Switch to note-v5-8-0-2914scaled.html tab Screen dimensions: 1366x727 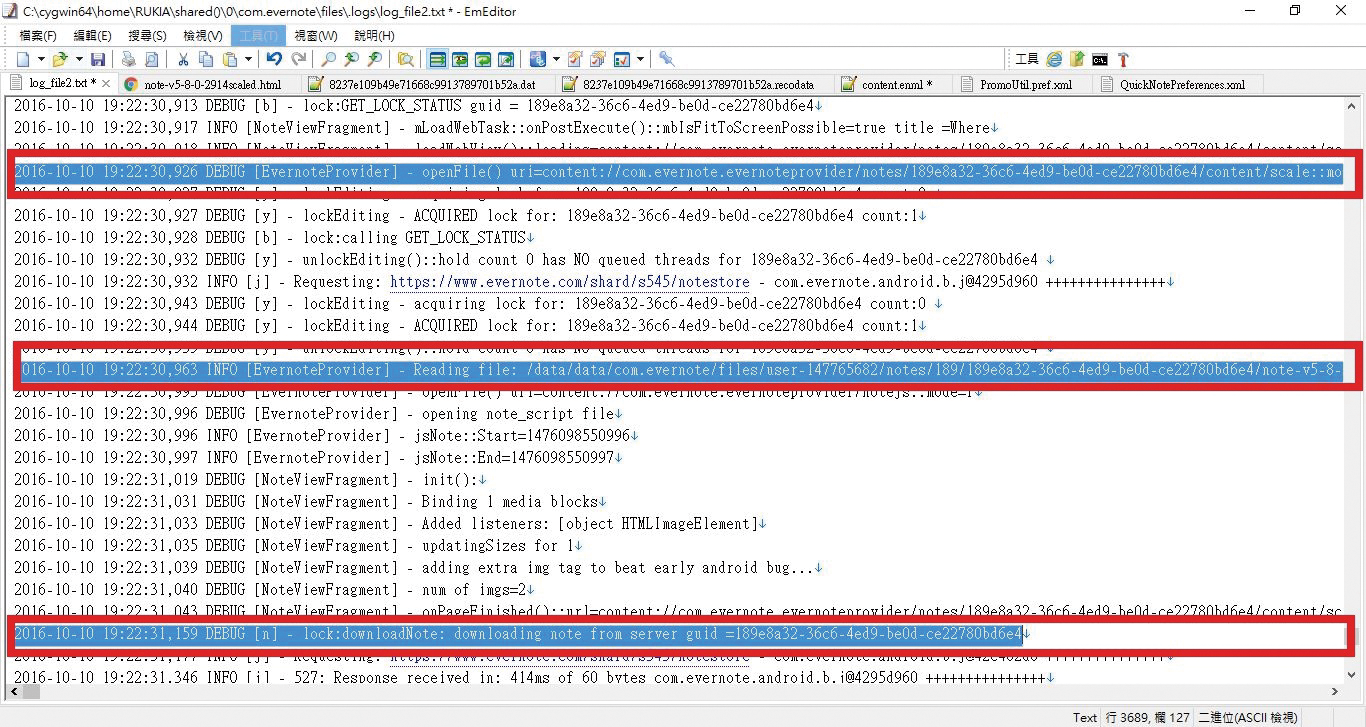(x=212, y=85)
